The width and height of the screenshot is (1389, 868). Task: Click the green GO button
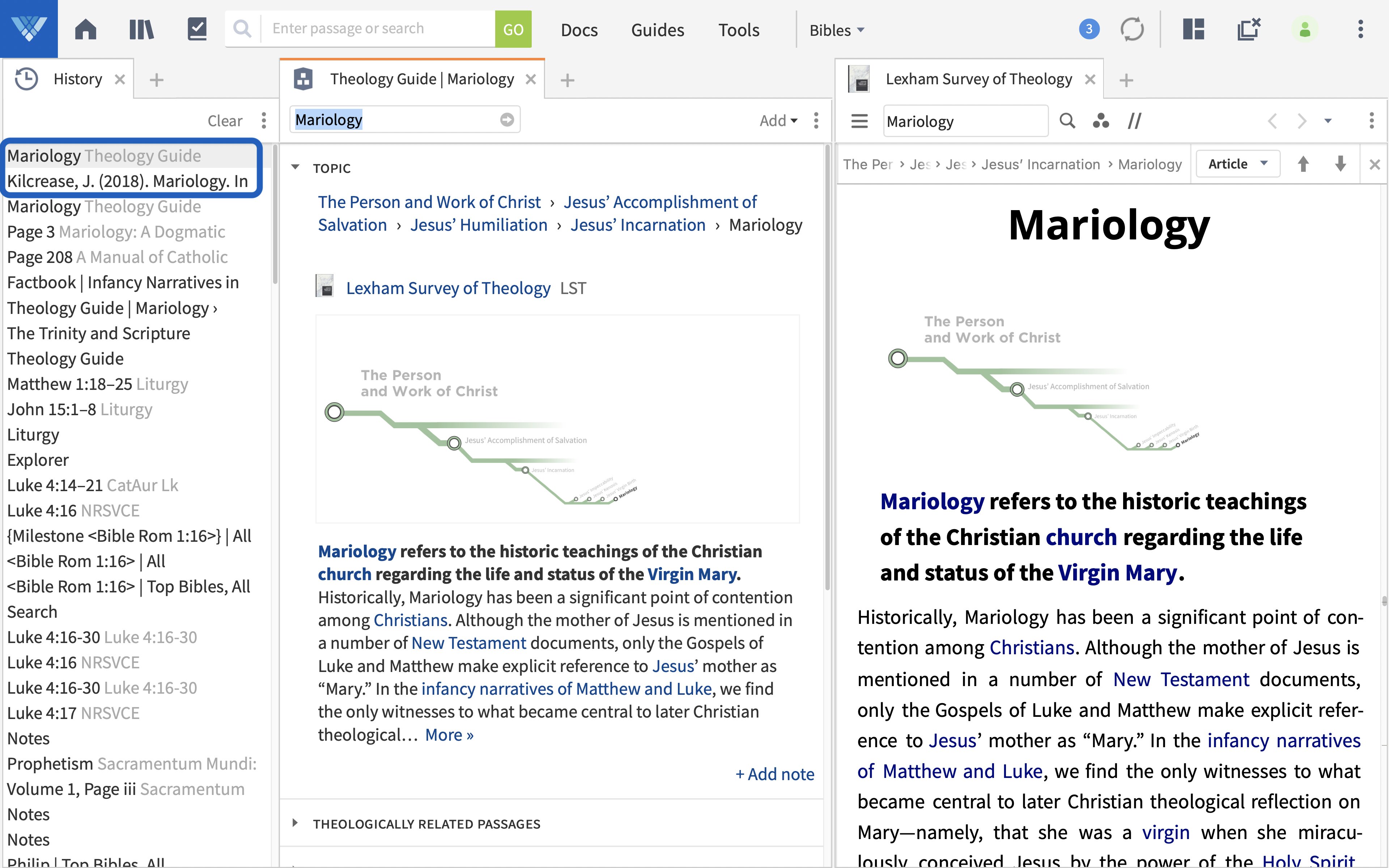click(x=513, y=29)
